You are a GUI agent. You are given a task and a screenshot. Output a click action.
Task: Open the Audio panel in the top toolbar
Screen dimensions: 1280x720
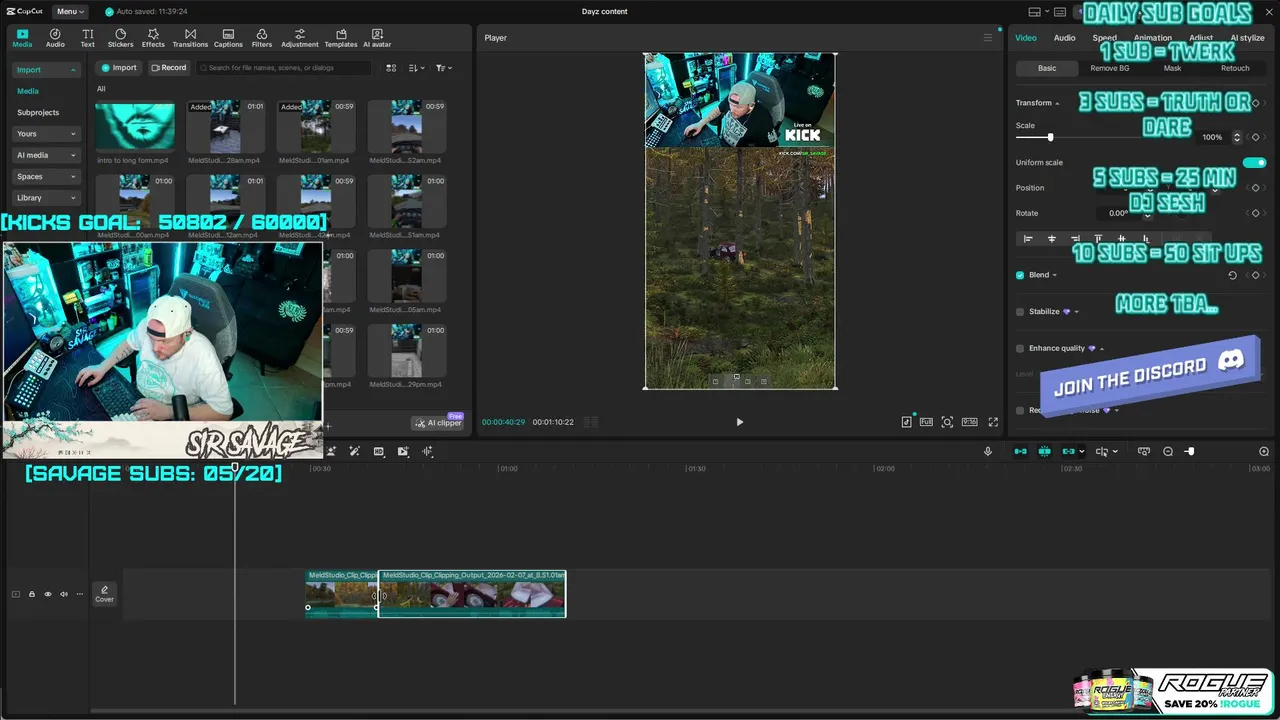point(55,38)
